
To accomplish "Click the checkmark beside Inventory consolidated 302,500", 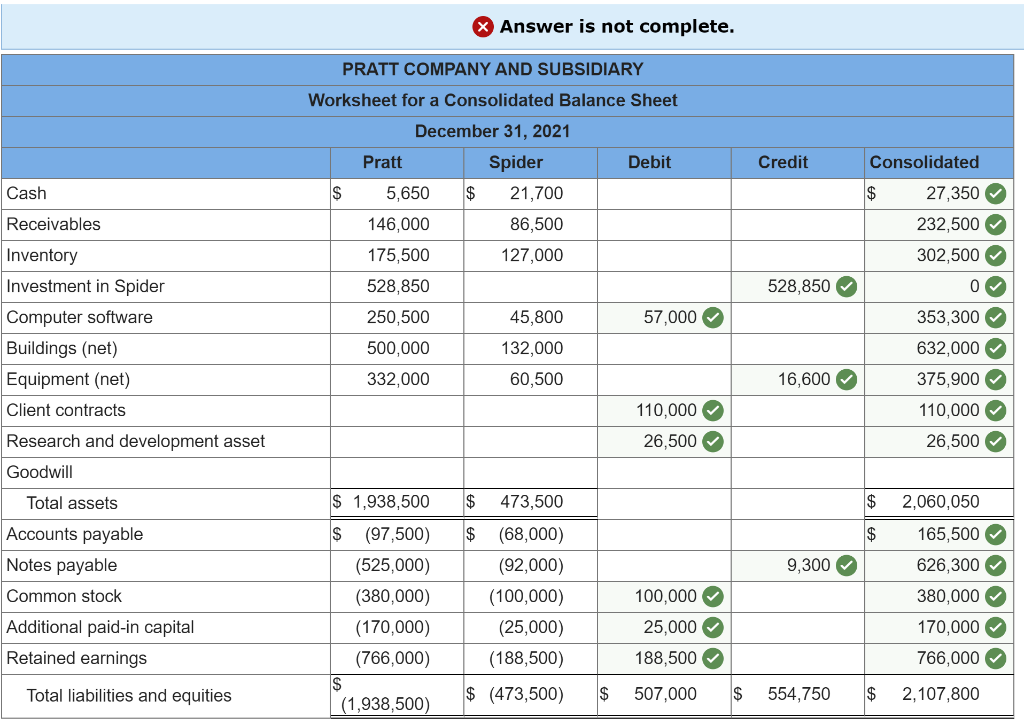I will pos(994,255).
